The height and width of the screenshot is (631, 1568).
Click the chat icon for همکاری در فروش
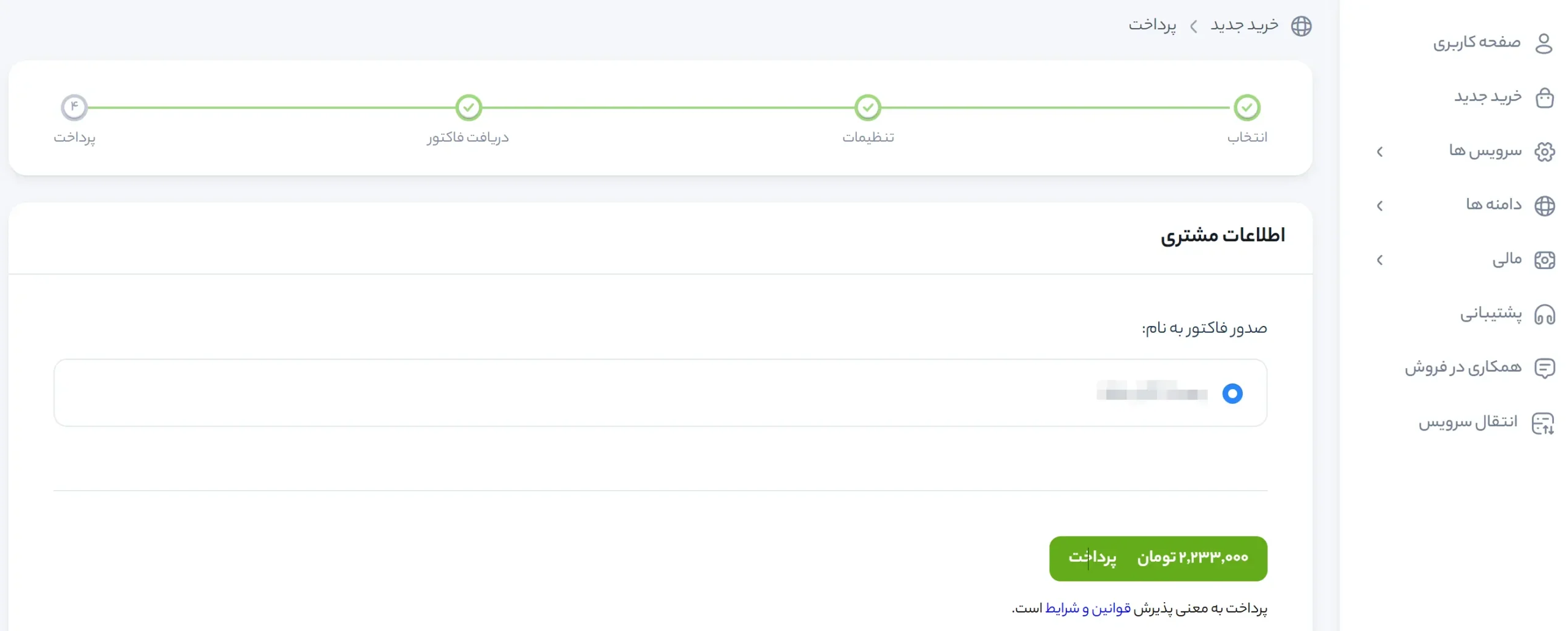[1544, 368]
